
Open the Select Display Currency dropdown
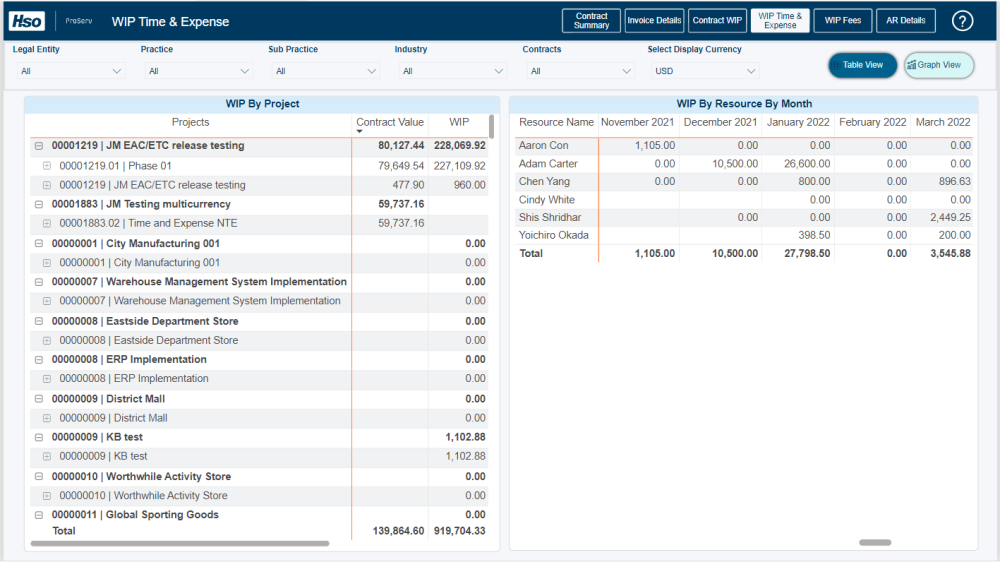703,71
